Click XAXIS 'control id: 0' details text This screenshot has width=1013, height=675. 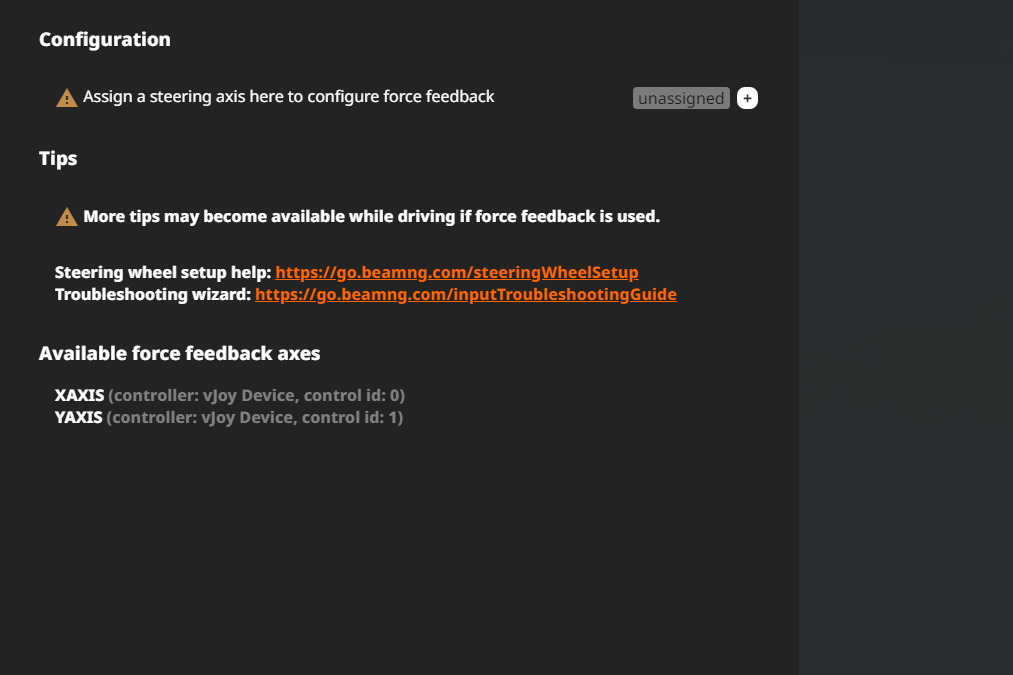[255, 395]
